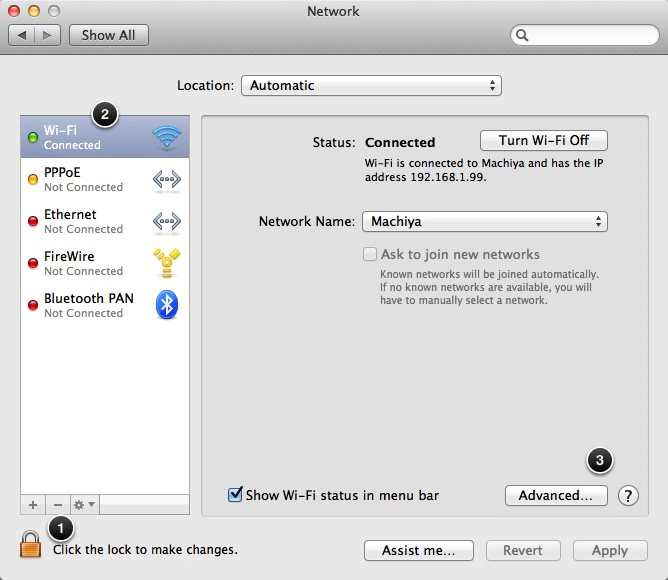Viewport: 668px width, 580px height.
Task: Click the Assist me… button
Action: (419, 550)
